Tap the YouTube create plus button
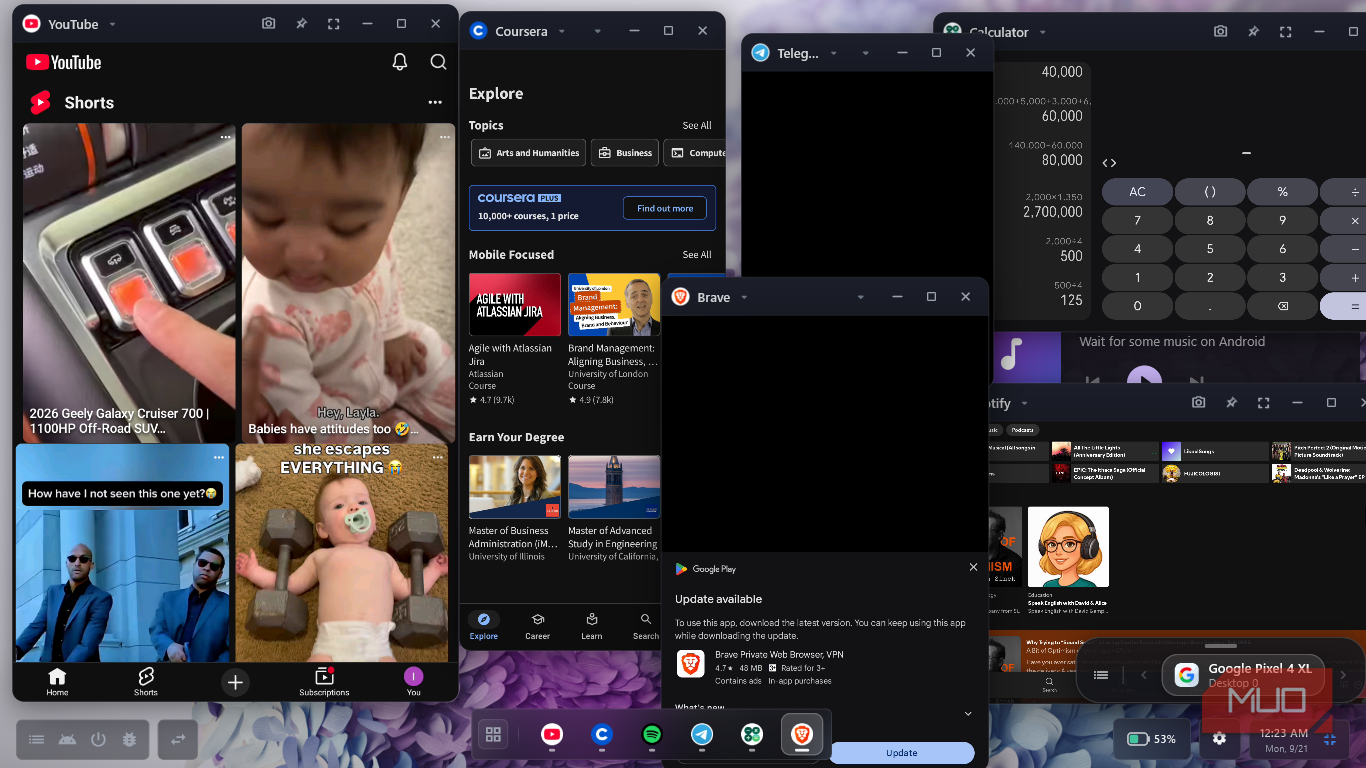This screenshot has width=1366, height=768. click(235, 682)
